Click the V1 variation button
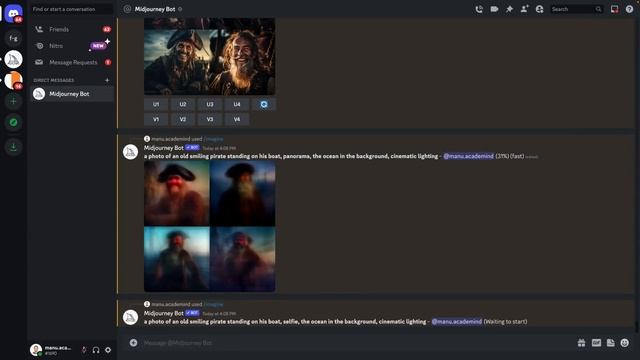Image resolution: width=640 pixels, height=360 pixels. 156,120
